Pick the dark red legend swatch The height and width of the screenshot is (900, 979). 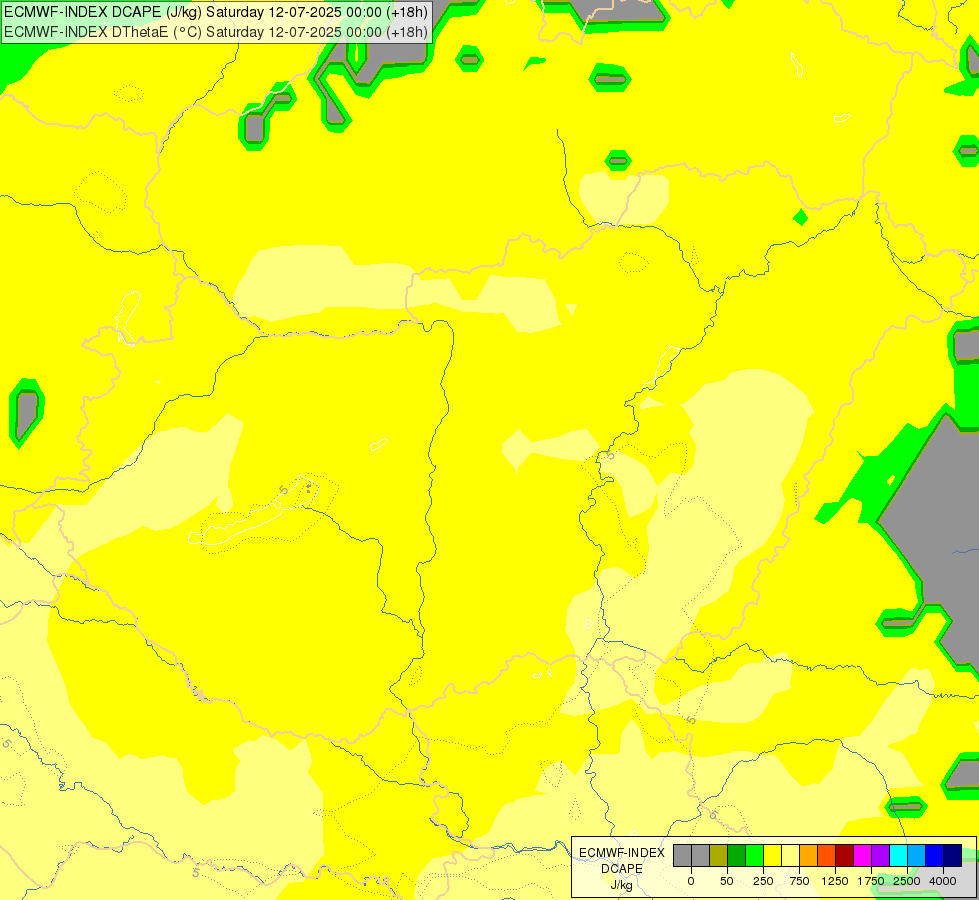(844, 855)
